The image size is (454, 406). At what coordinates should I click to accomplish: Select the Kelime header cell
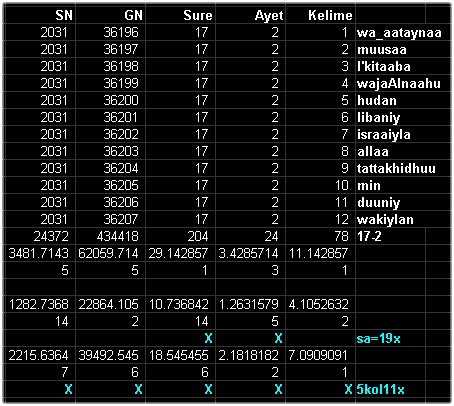(x=320, y=15)
